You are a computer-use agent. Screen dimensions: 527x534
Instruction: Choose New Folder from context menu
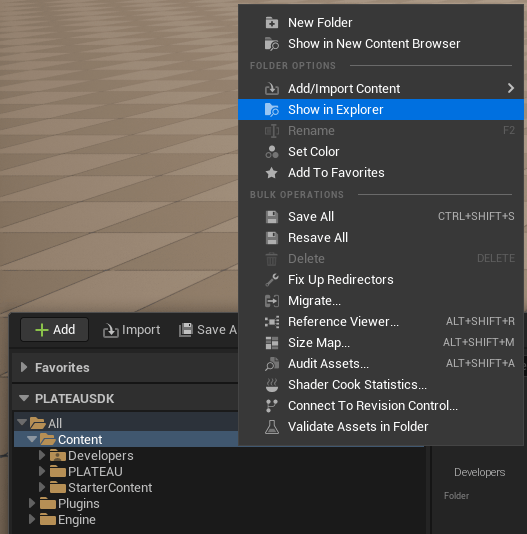click(x=381, y=23)
